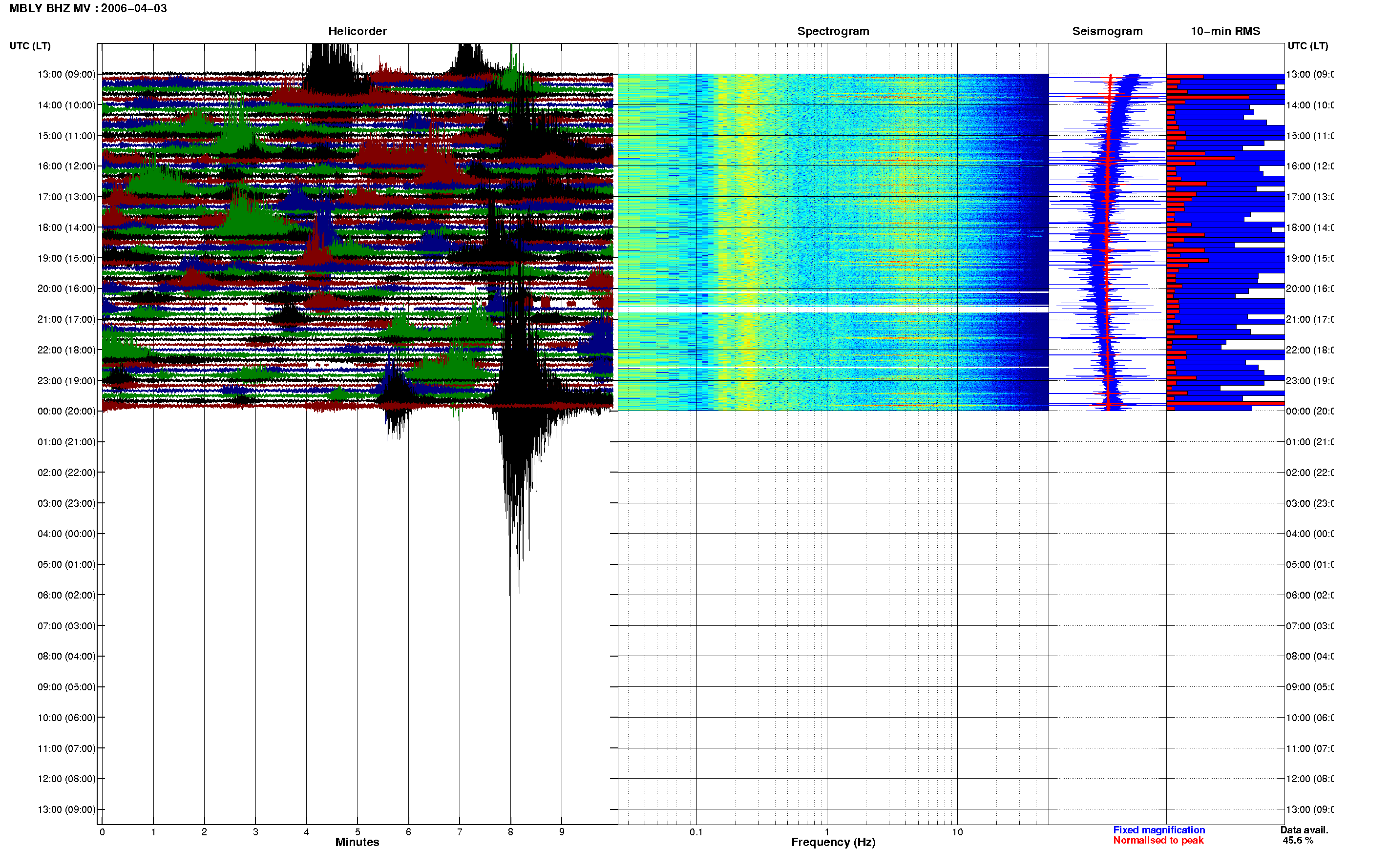Click the 00:00 (20:00) label on left axis

coord(66,412)
